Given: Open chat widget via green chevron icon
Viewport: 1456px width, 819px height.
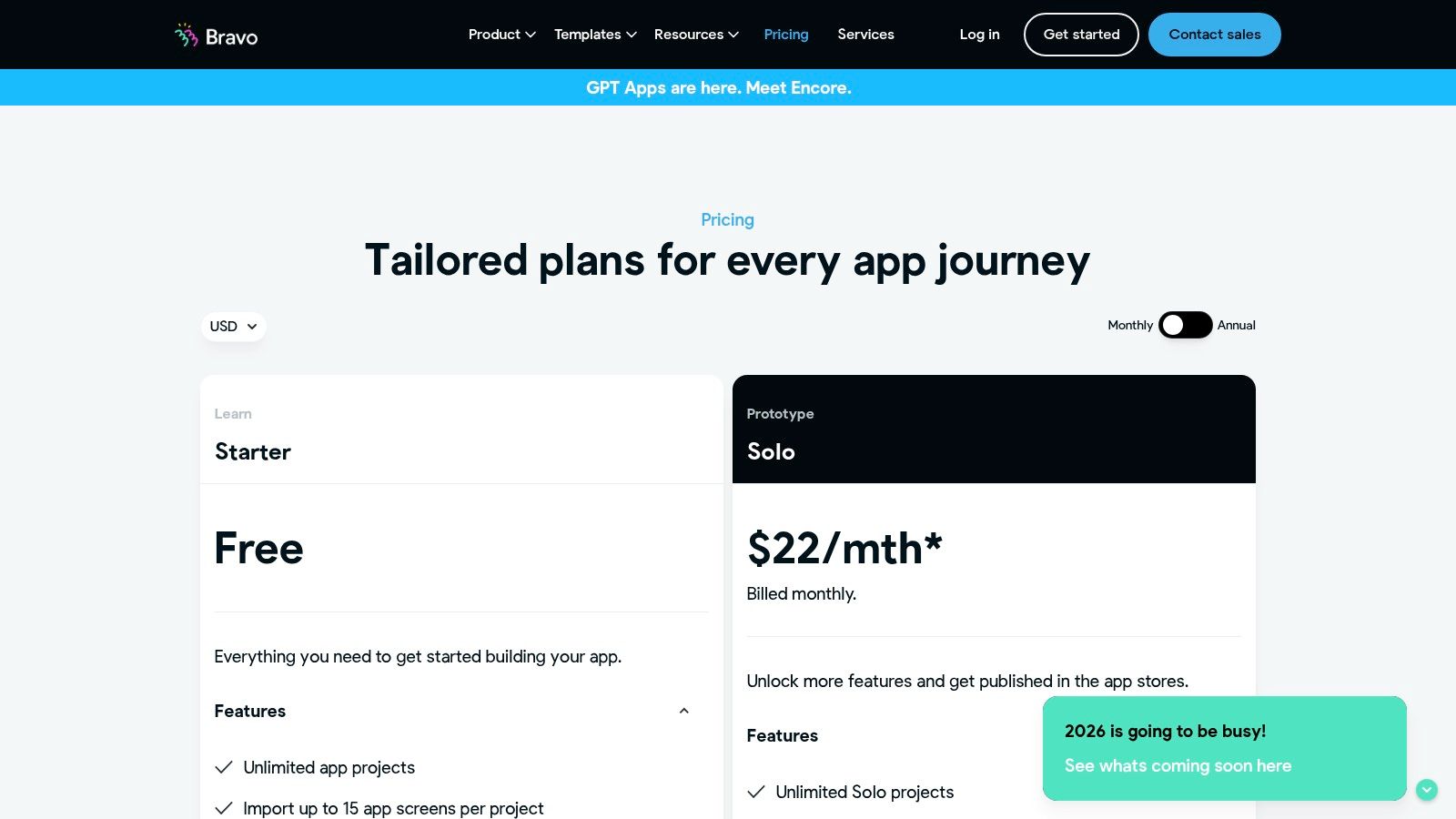Looking at the screenshot, I should tap(1427, 790).
